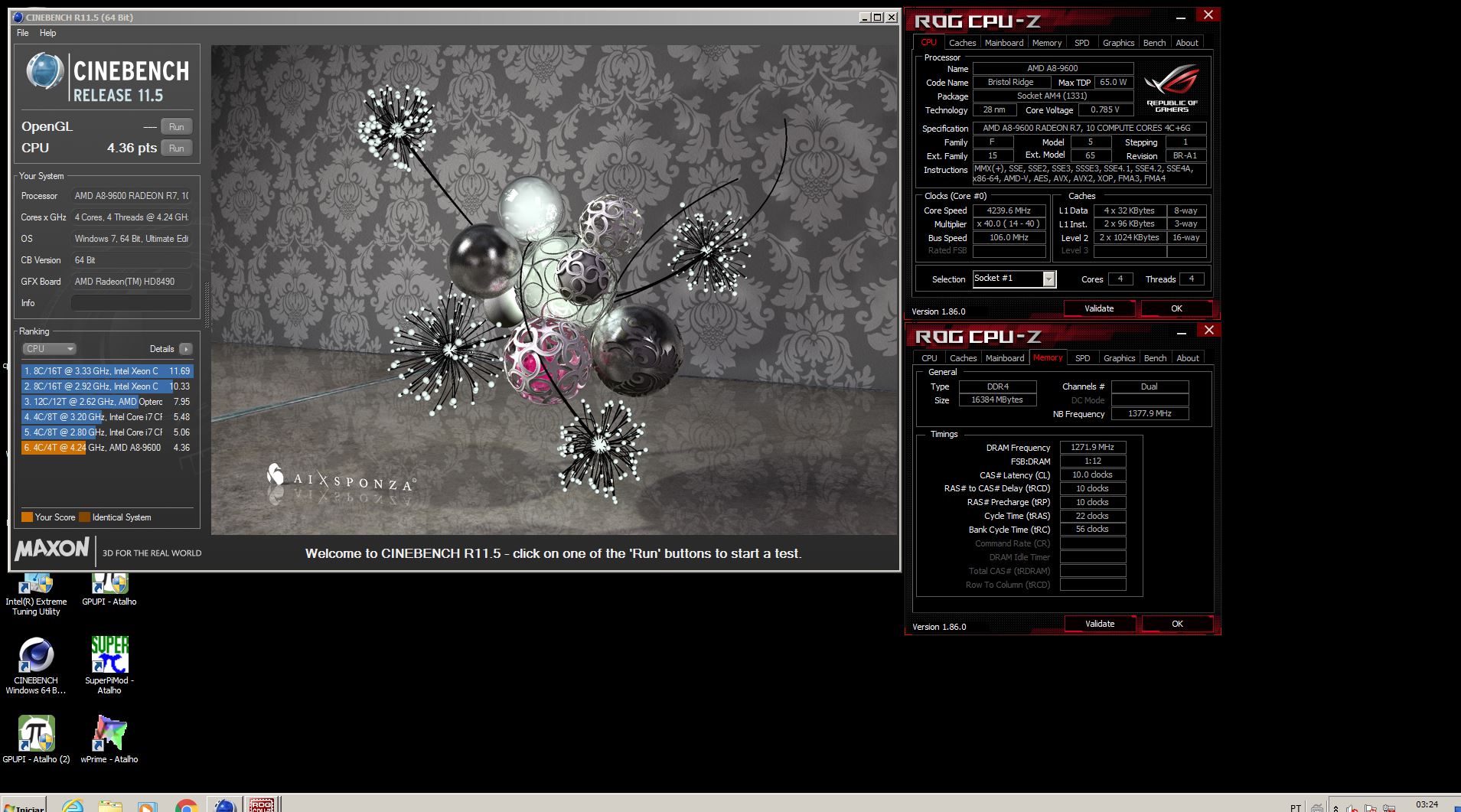The width and height of the screenshot is (1461, 812).
Task: Select ranking row 4 4C/8T 3.20 GHz Core i7
Action: [x=107, y=417]
